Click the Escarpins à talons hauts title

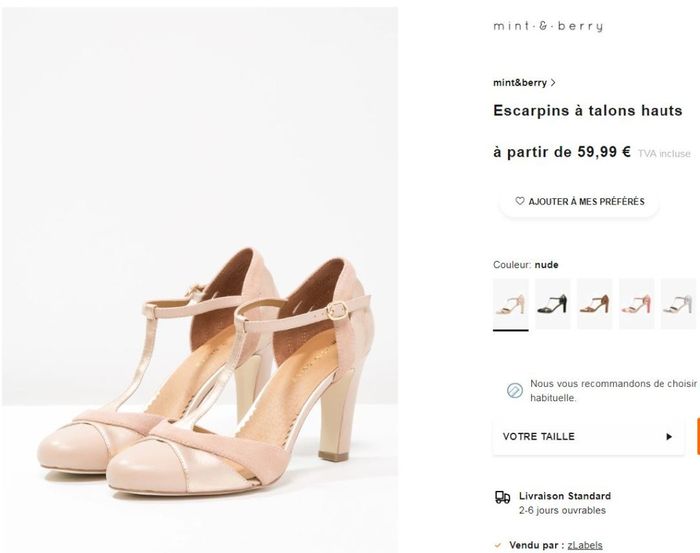[x=588, y=111]
